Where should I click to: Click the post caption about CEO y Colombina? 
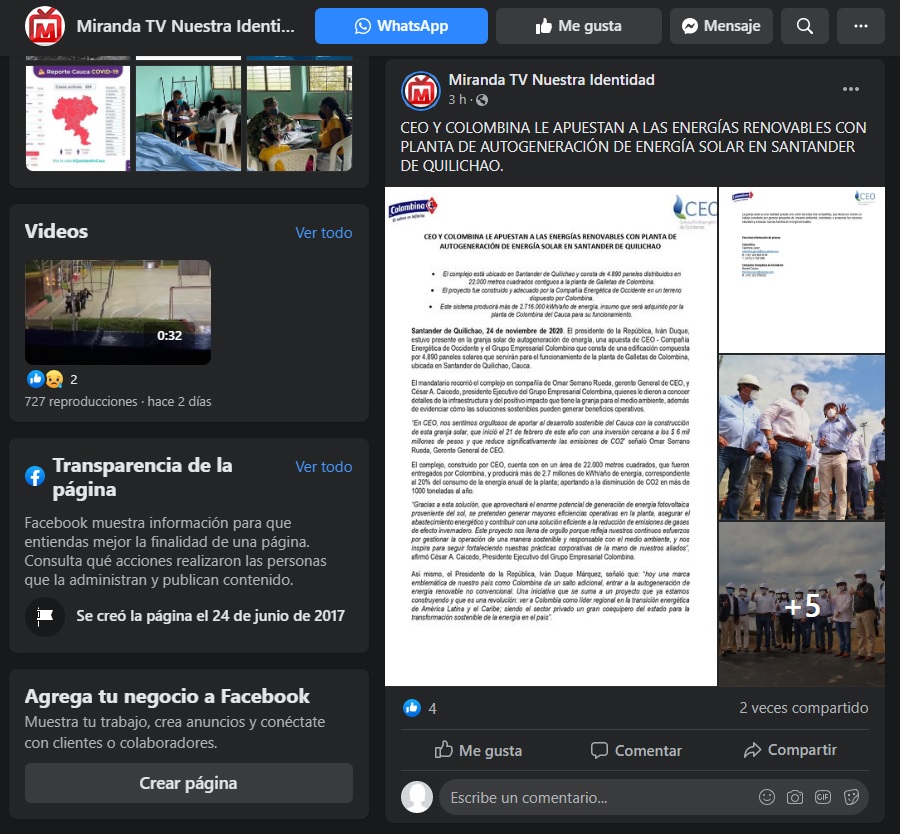click(634, 146)
